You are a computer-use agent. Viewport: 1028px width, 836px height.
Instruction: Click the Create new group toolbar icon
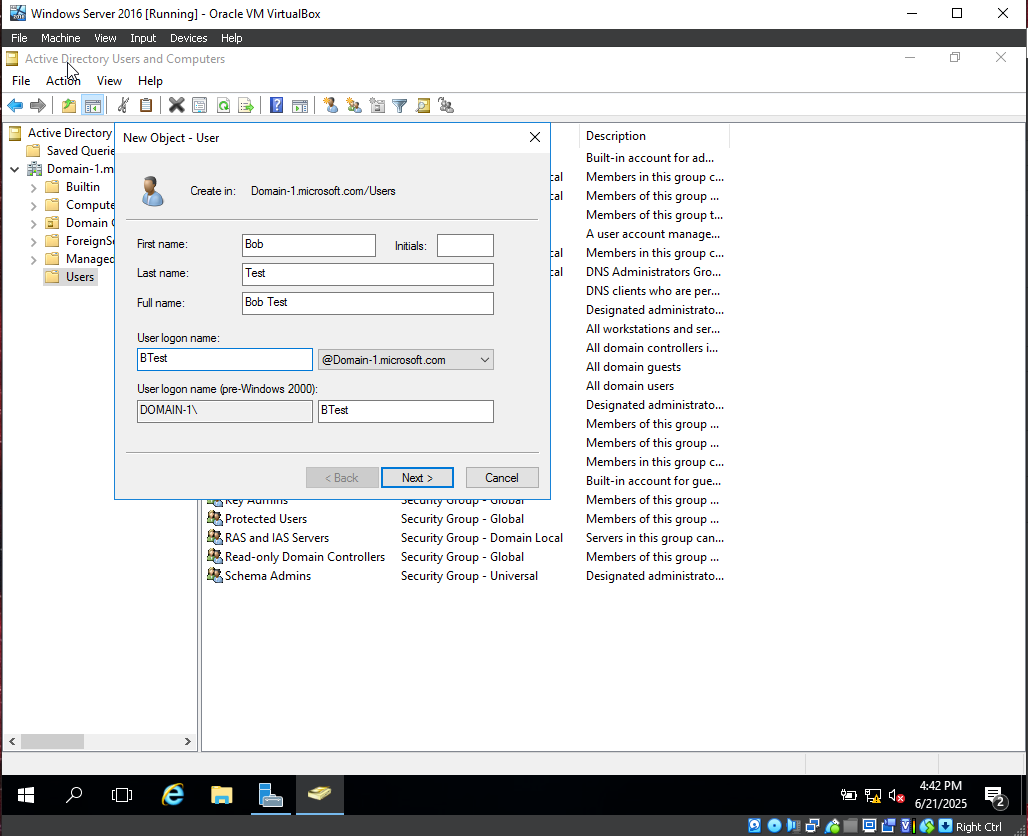pos(354,106)
